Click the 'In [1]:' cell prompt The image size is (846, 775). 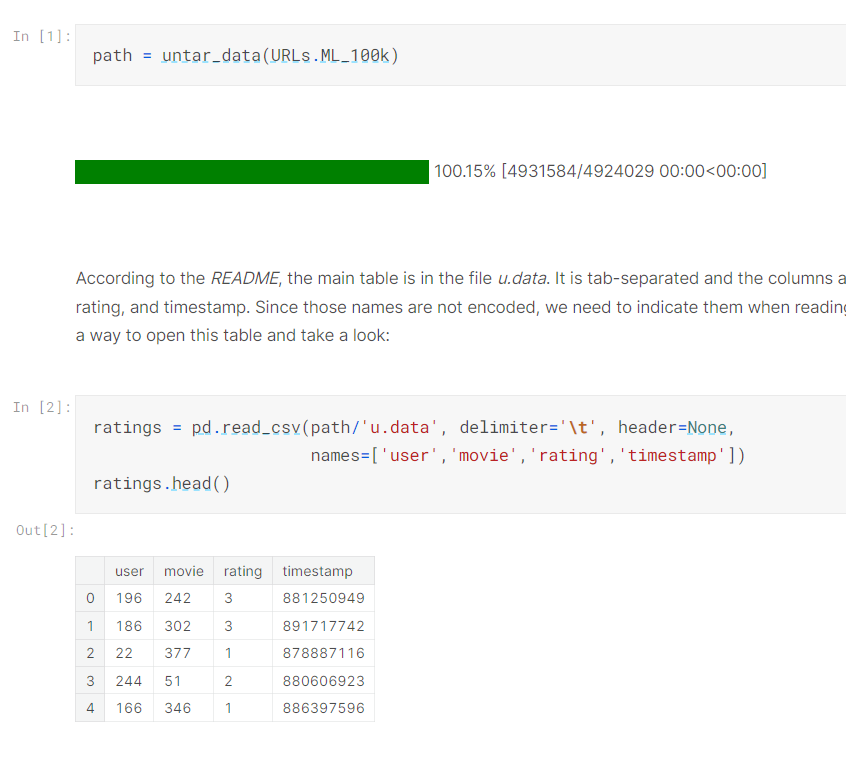tap(42, 36)
